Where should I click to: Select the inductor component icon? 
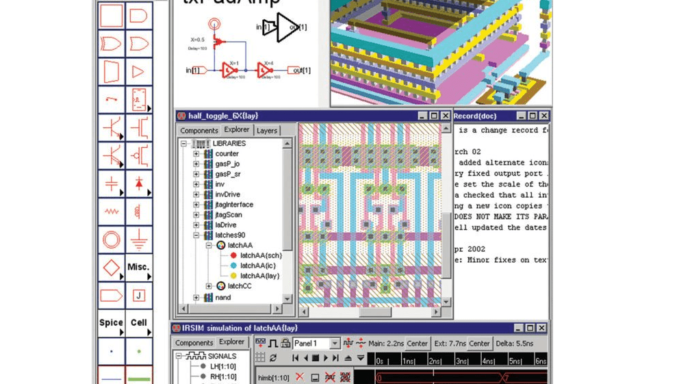(139, 212)
